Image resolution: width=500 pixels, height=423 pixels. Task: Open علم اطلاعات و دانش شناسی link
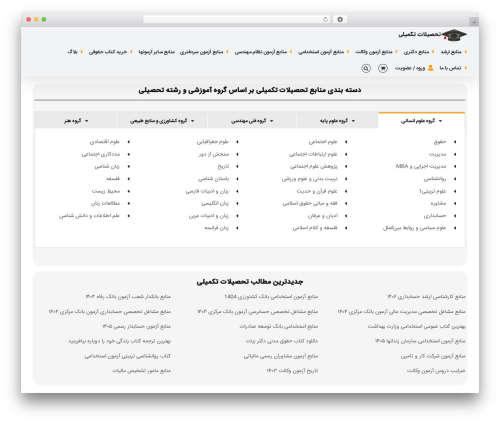pyautogui.click(x=89, y=216)
